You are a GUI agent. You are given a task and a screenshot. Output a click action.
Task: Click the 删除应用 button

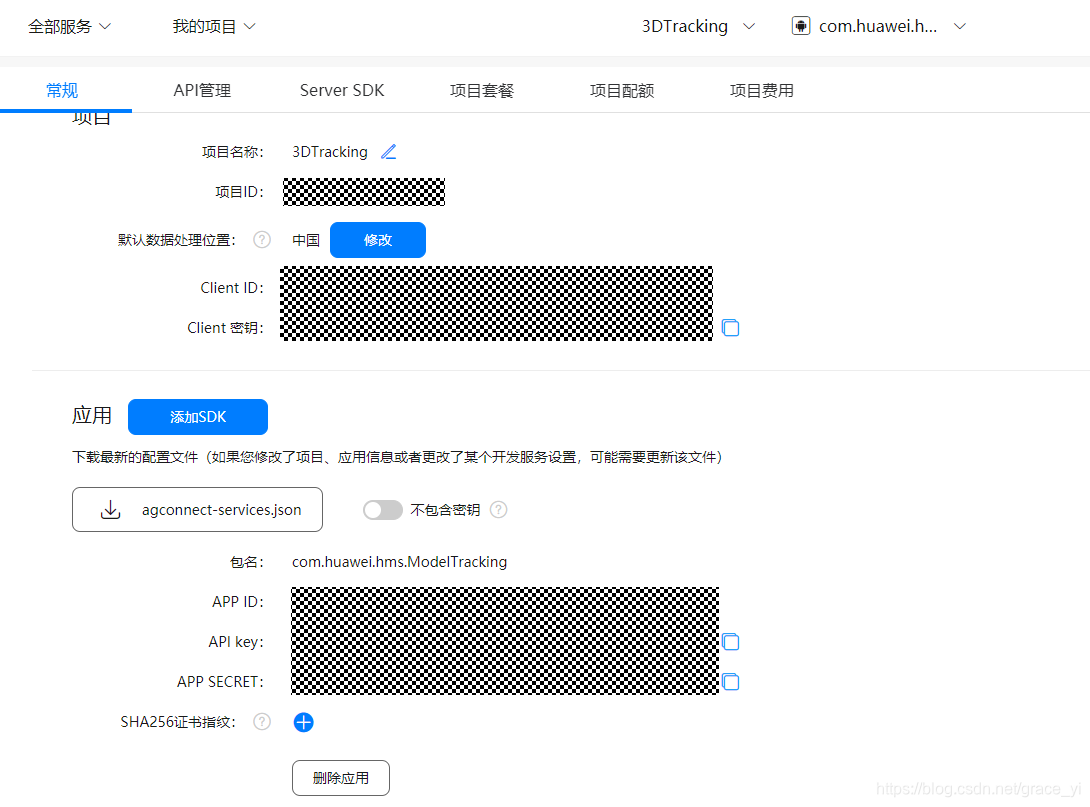click(341, 778)
